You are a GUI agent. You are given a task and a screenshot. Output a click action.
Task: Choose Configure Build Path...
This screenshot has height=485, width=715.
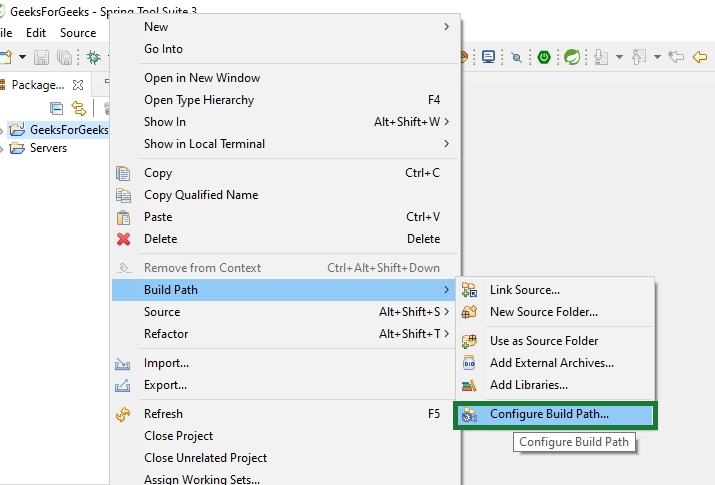[556, 414]
